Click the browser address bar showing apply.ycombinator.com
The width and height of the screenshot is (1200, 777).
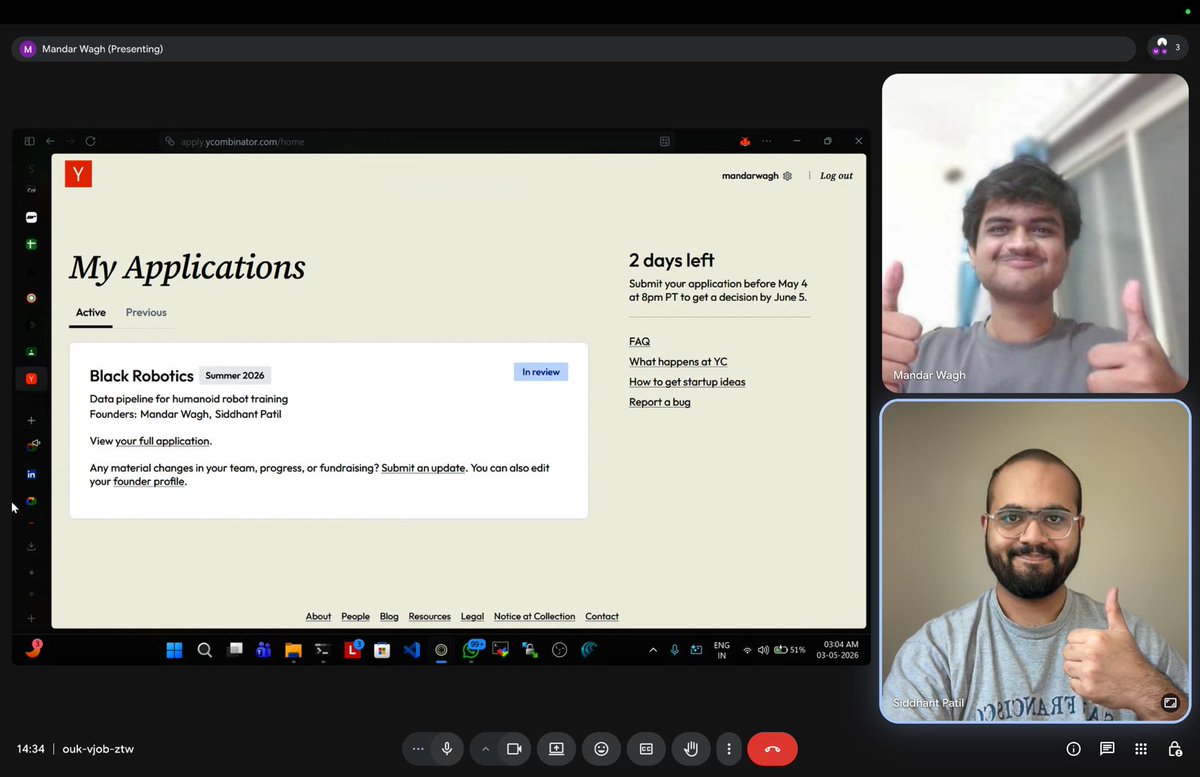(x=415, y=142)
